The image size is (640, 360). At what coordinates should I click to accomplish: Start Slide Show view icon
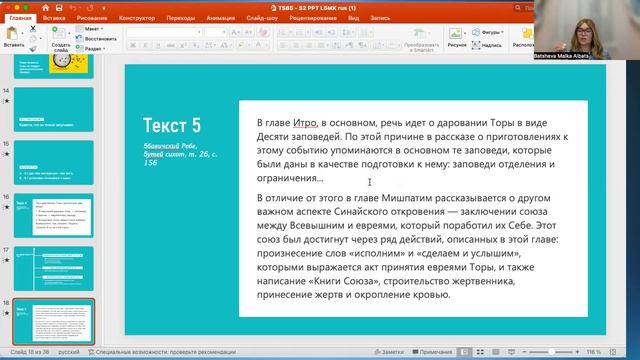click(511, 352)
